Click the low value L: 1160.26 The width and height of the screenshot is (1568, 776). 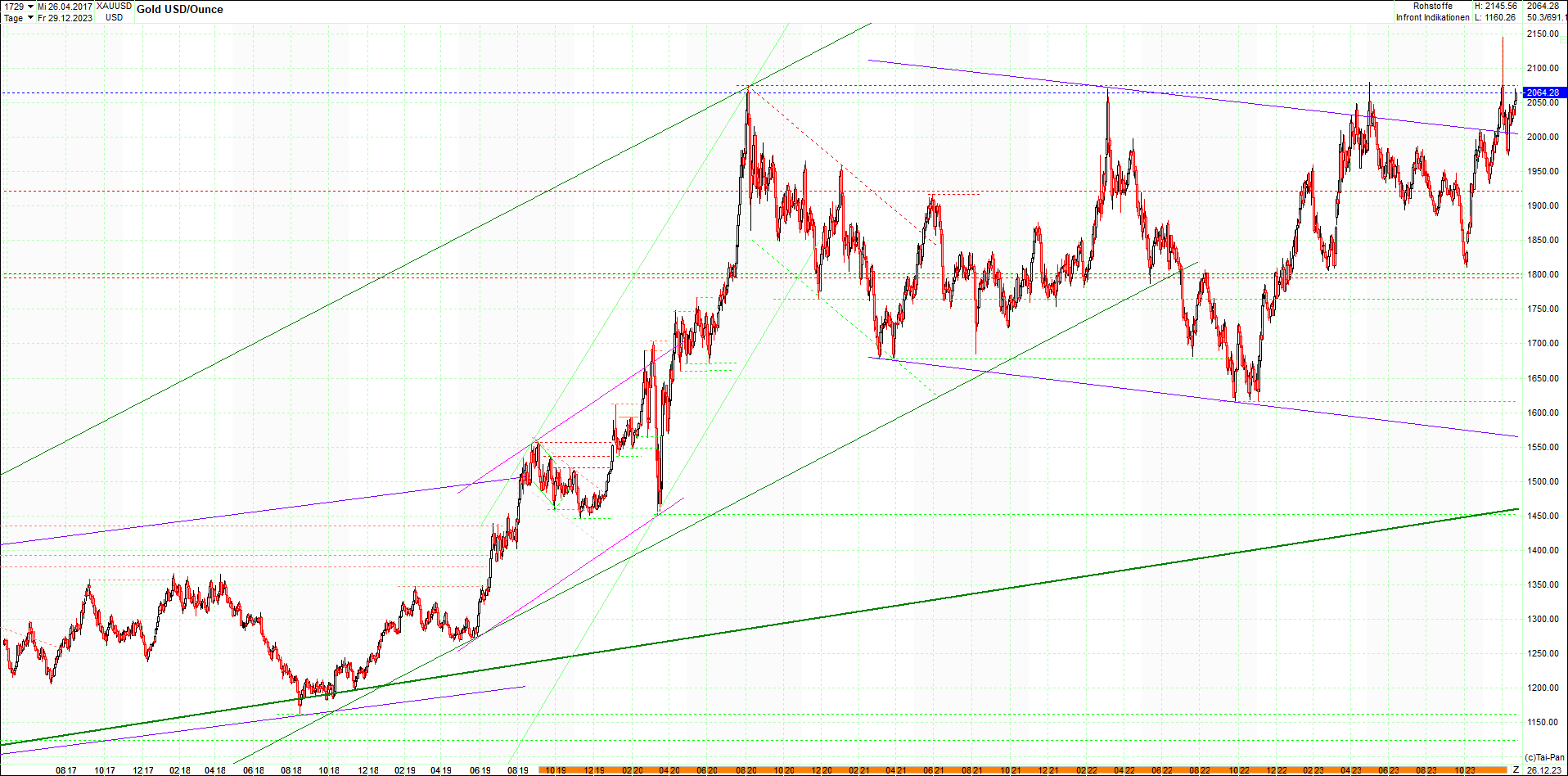click(x=1496, y=17)
